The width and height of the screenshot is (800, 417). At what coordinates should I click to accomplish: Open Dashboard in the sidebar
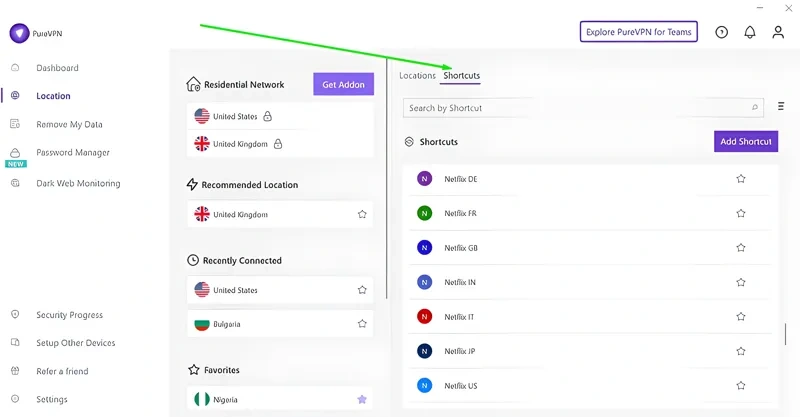(57, 68)
